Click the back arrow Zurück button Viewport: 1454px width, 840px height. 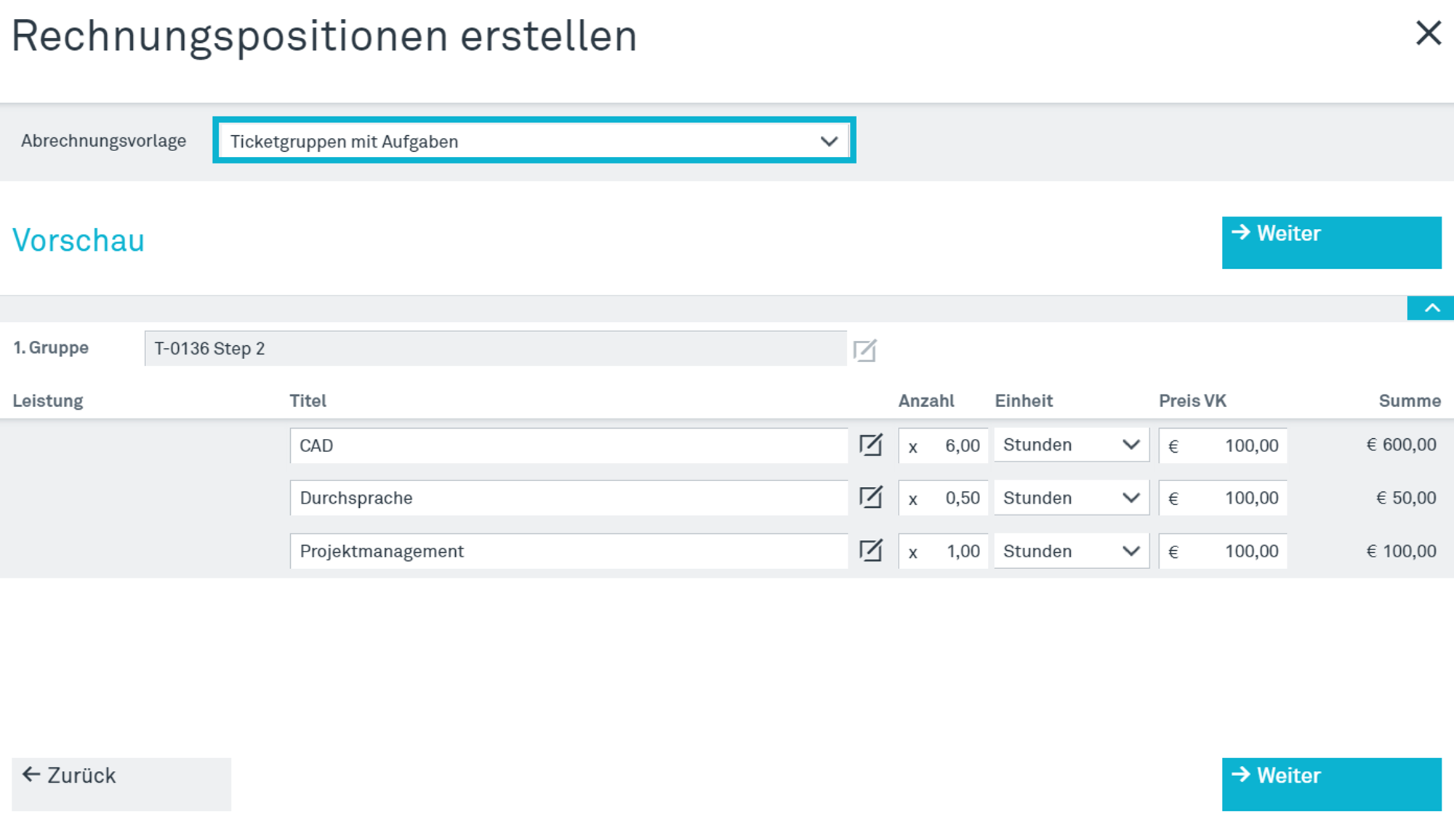pos(71,775)
